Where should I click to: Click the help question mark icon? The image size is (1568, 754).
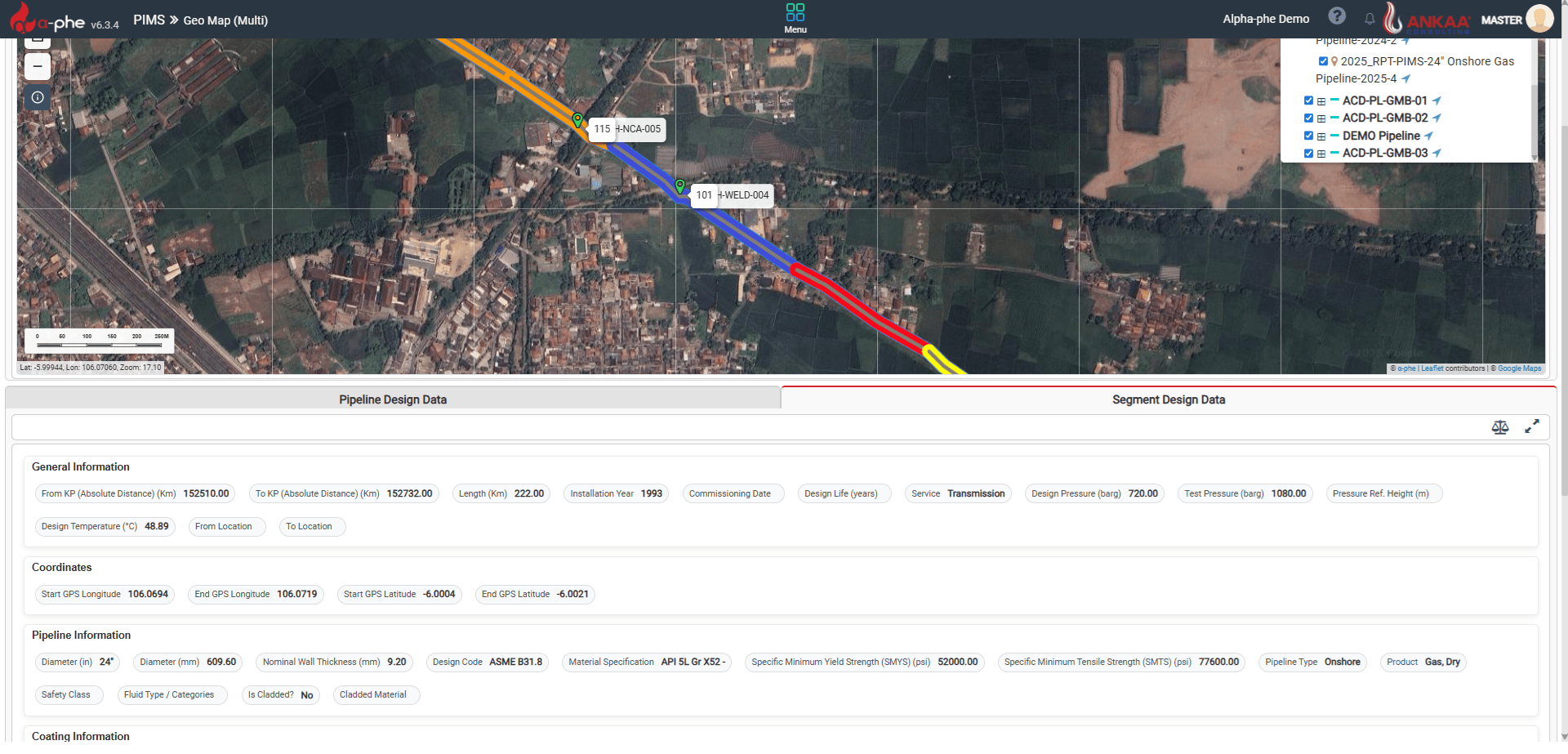pyautogui.click(x=1336, y=16)
